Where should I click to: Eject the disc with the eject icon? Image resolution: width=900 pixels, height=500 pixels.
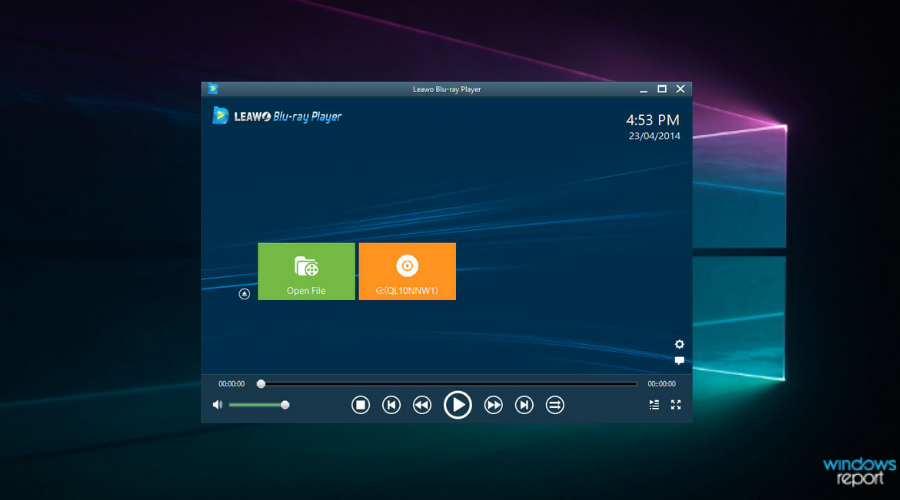pos(244,294)
